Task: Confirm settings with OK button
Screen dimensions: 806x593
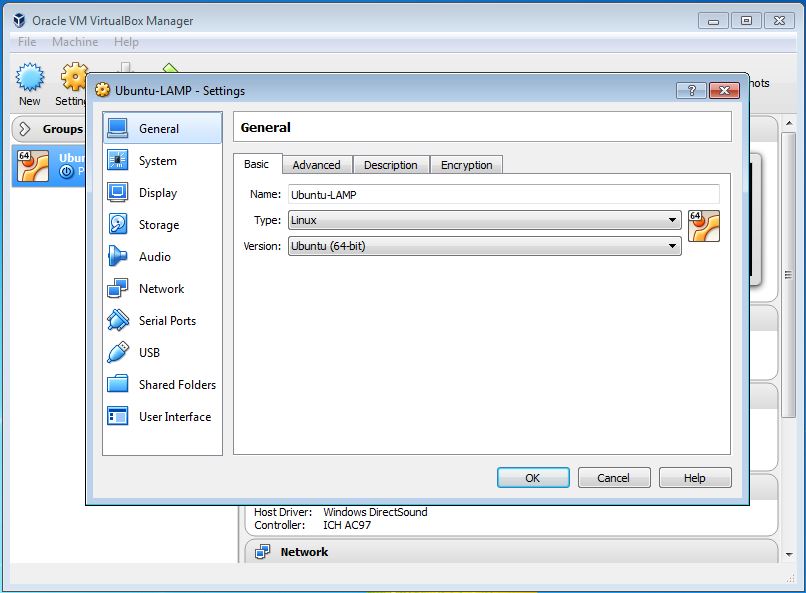Action: [533, 477]
